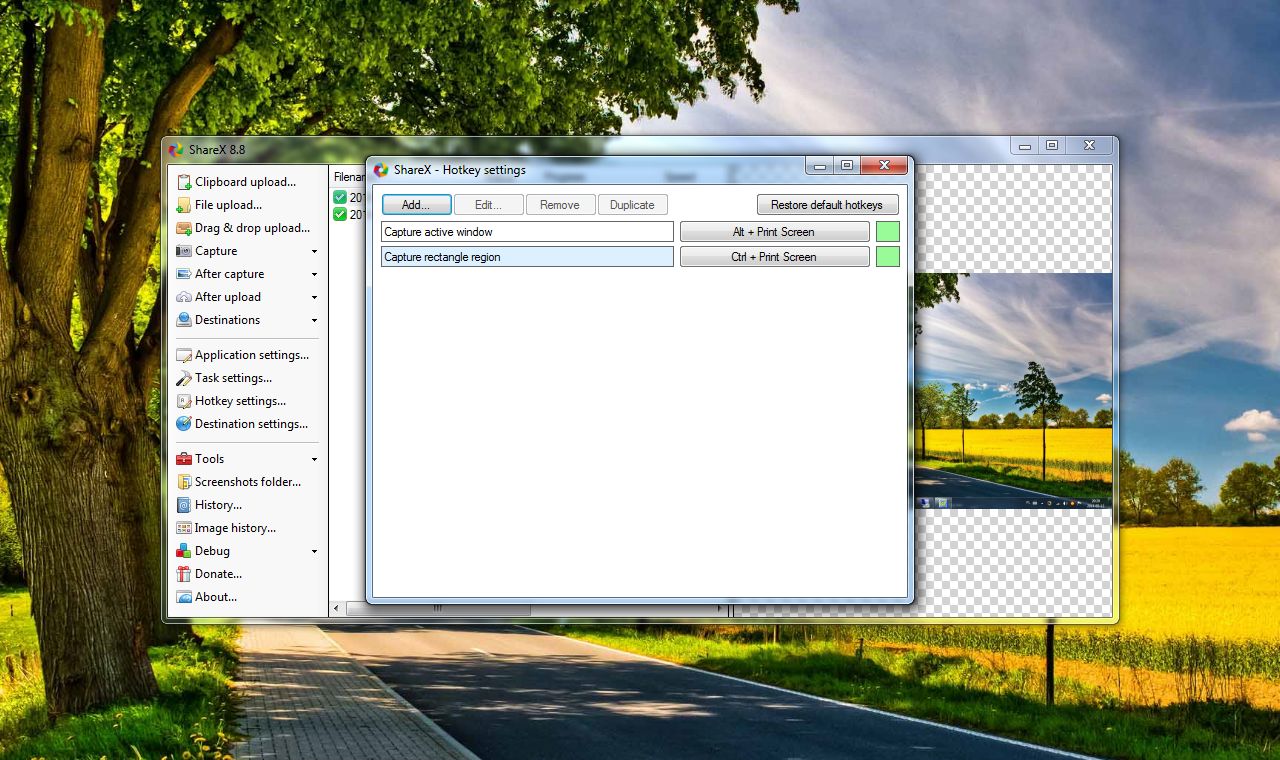Click the ShareX logo in the main title bar
This screenshot has width=1280, height=760.
[176, 150]
